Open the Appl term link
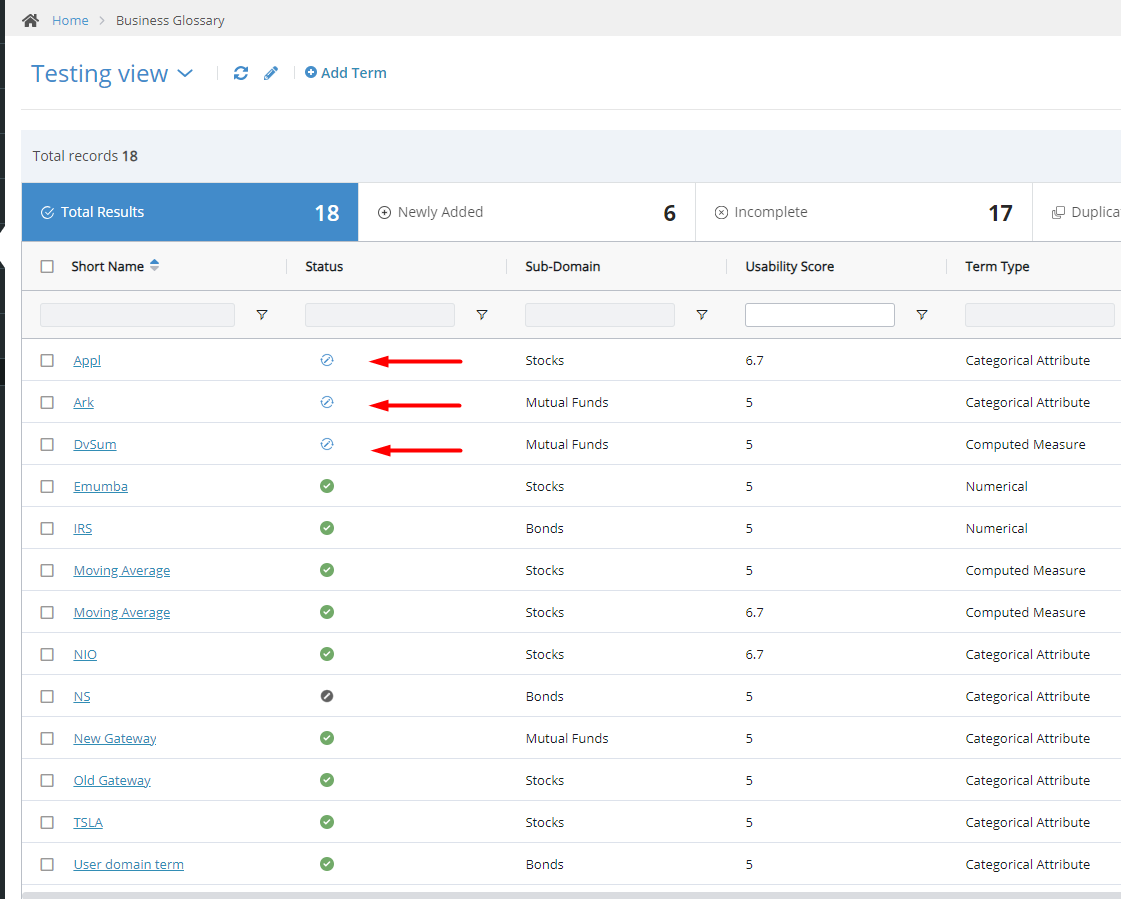The image size is (1121, 899). [87, 360]
